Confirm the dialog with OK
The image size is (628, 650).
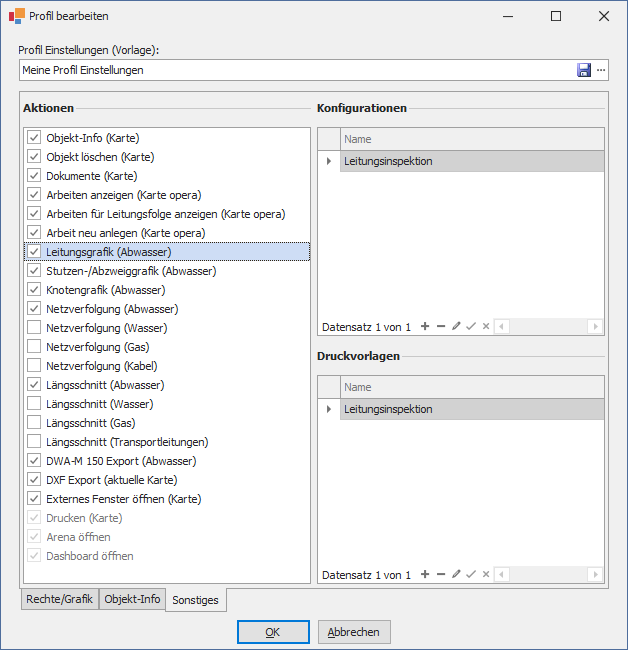pyautogui.click(x=273, y=632)
